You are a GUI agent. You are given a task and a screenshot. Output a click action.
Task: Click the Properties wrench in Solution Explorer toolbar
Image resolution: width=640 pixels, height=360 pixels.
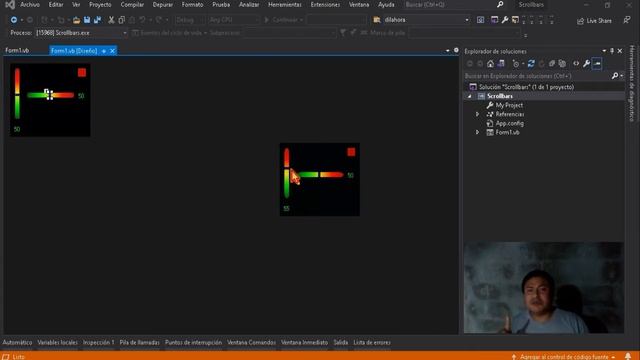[x=587, y=64]
